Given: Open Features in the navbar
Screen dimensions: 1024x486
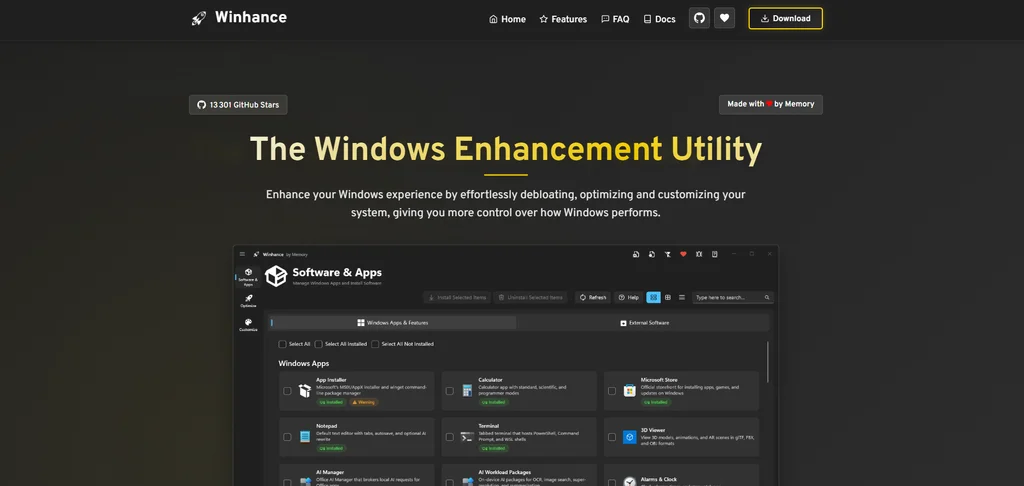Looking at the screenshot, I should [563, 19].
